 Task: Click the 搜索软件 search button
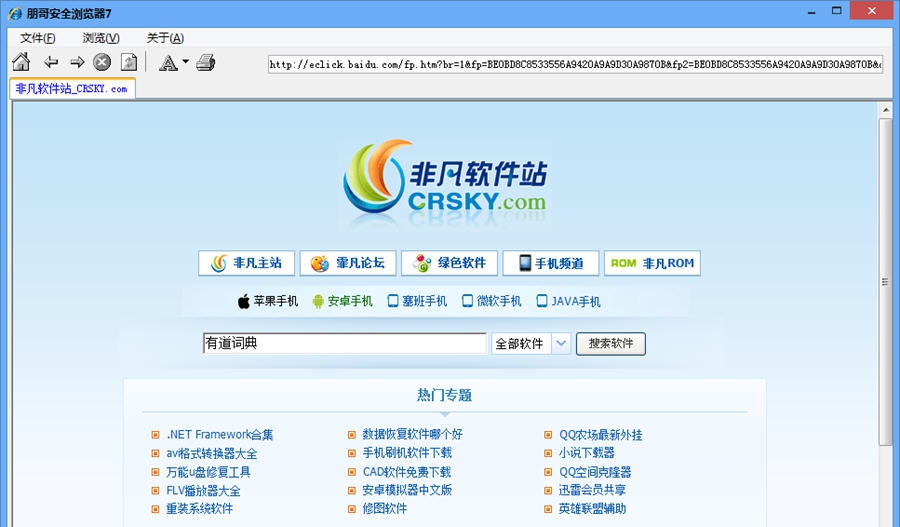pos(611,343)
